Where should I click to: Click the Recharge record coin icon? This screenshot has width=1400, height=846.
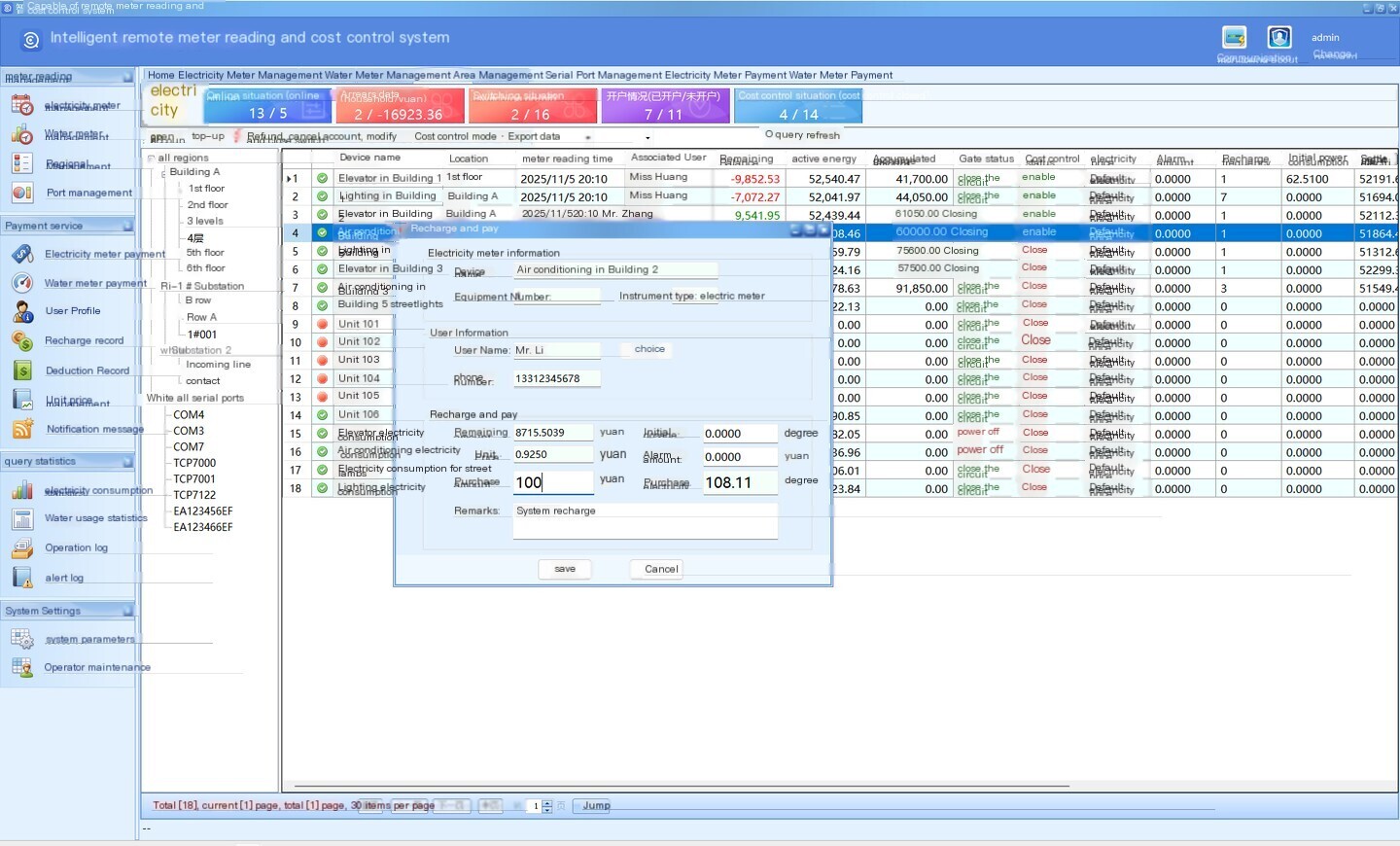click(22, 340)
